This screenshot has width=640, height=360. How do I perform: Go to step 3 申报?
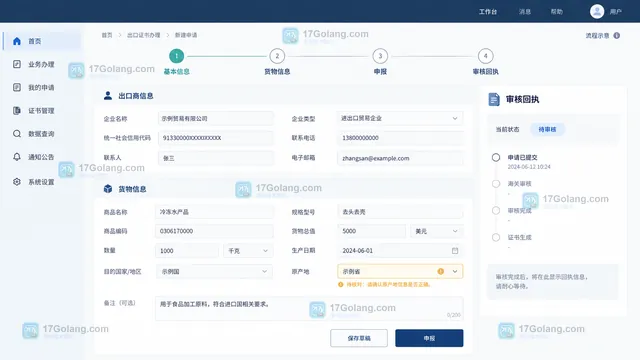pyautogui.click(x=380, y=56)
